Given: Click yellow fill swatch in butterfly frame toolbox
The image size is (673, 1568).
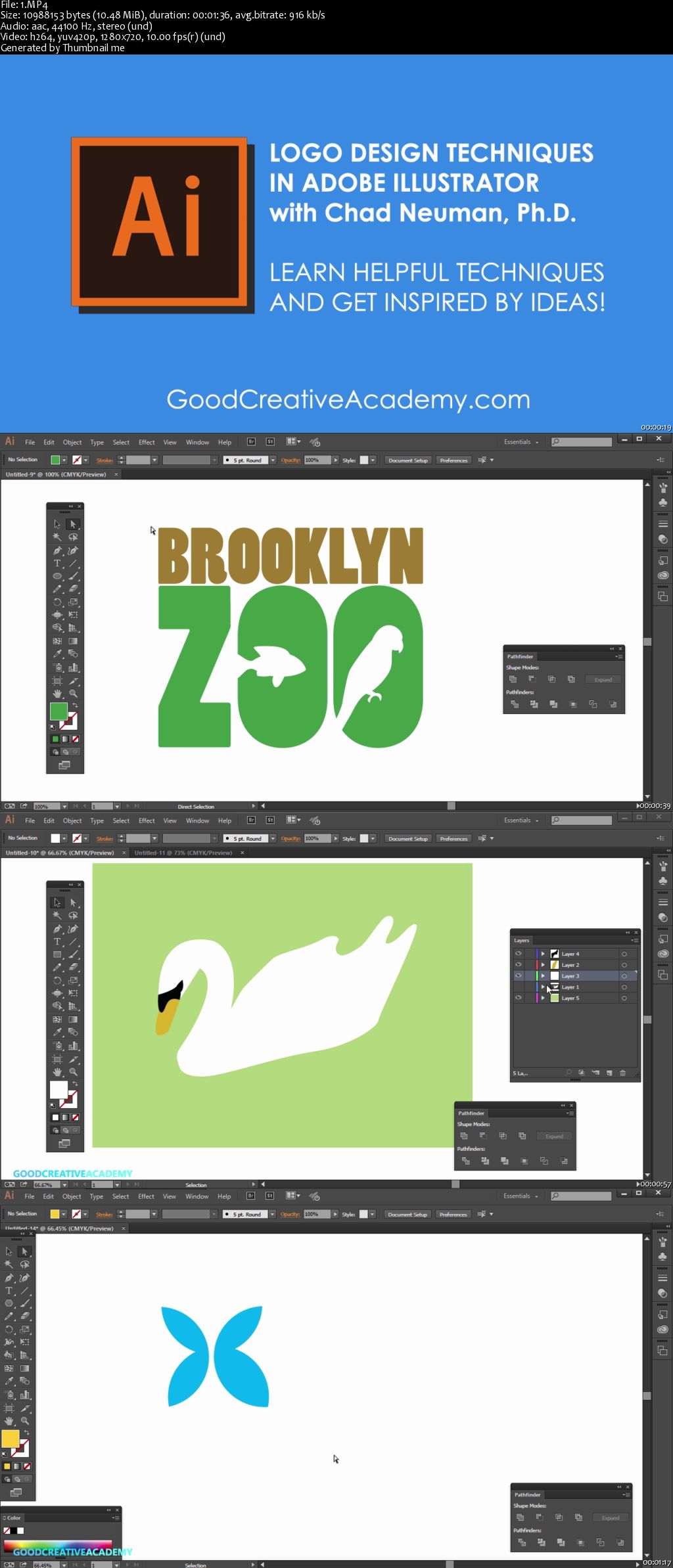Looking at the screenshot, I should coord(11,1439).
